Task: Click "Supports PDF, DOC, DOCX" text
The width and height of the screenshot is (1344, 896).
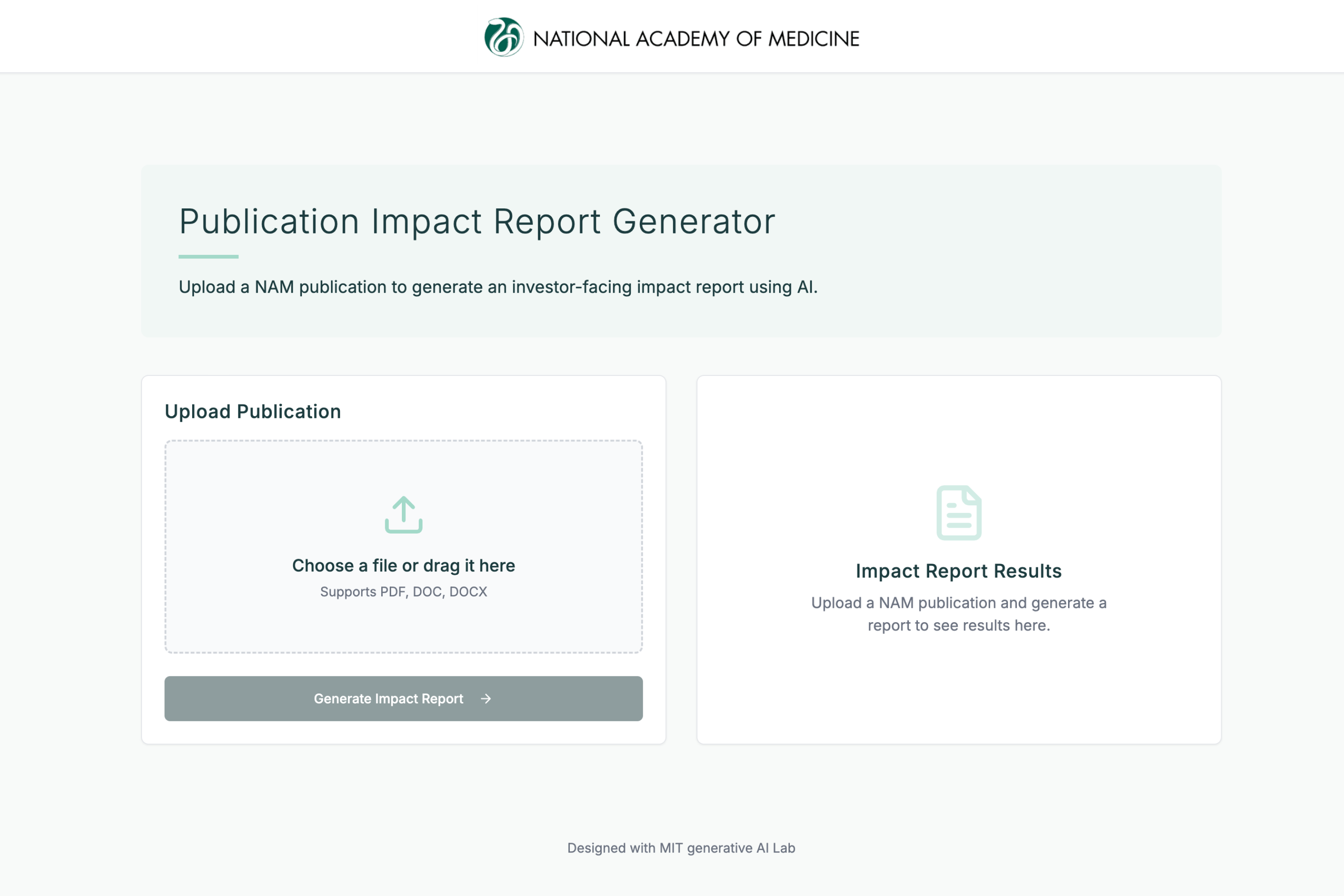Action: click(404, 591)
